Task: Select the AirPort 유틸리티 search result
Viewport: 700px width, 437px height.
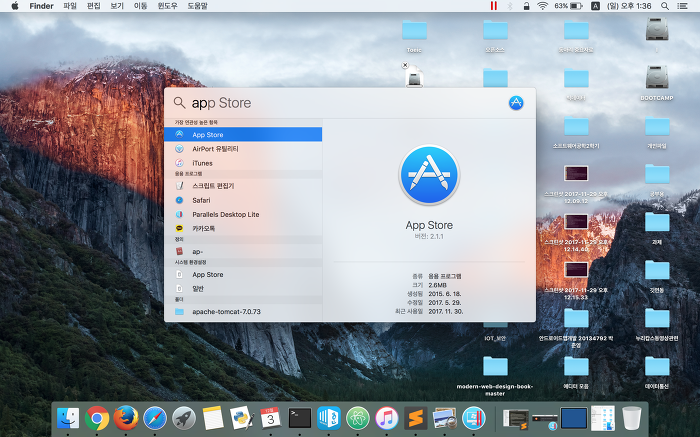Action: pyautogui.click(x=243, y=149)
